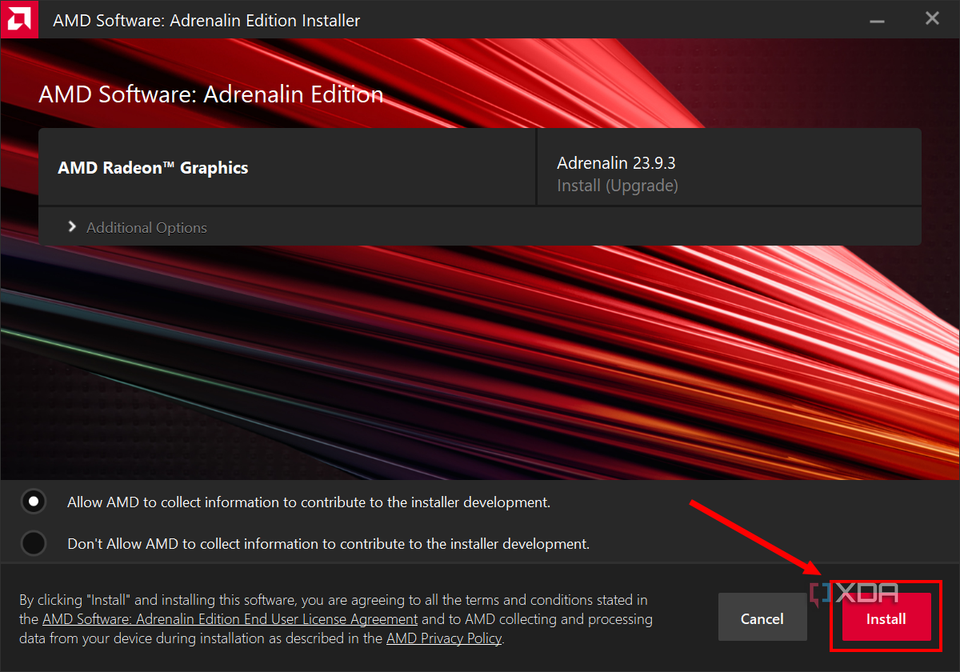Click the Cancel button
This screenshot has width=960, height=672.
[762, 617]
